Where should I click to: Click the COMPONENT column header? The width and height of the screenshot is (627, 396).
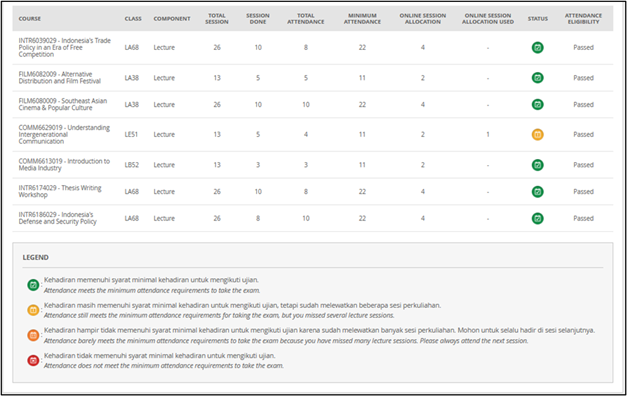(172, 19)
